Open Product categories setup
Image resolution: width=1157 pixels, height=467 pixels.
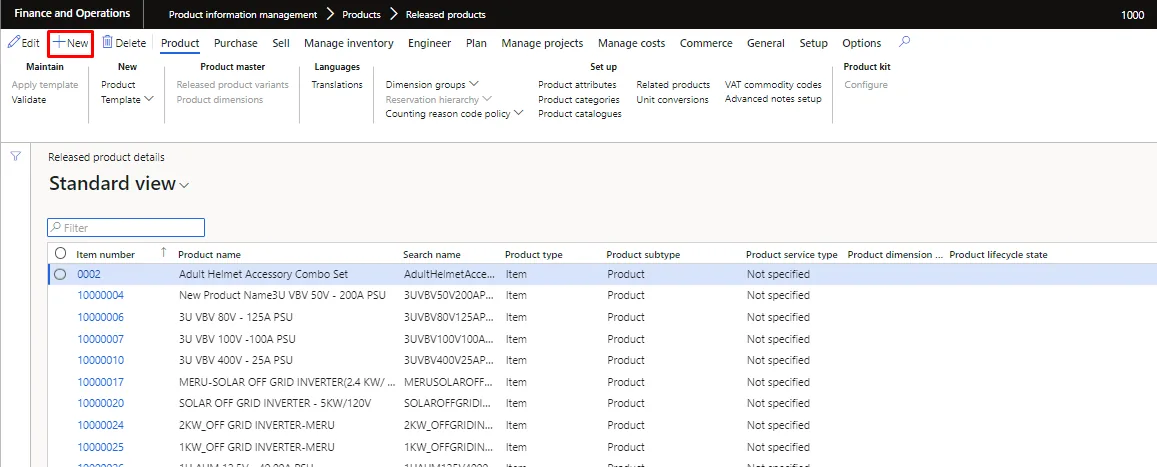pyautogui.click(x=578, y=100)
